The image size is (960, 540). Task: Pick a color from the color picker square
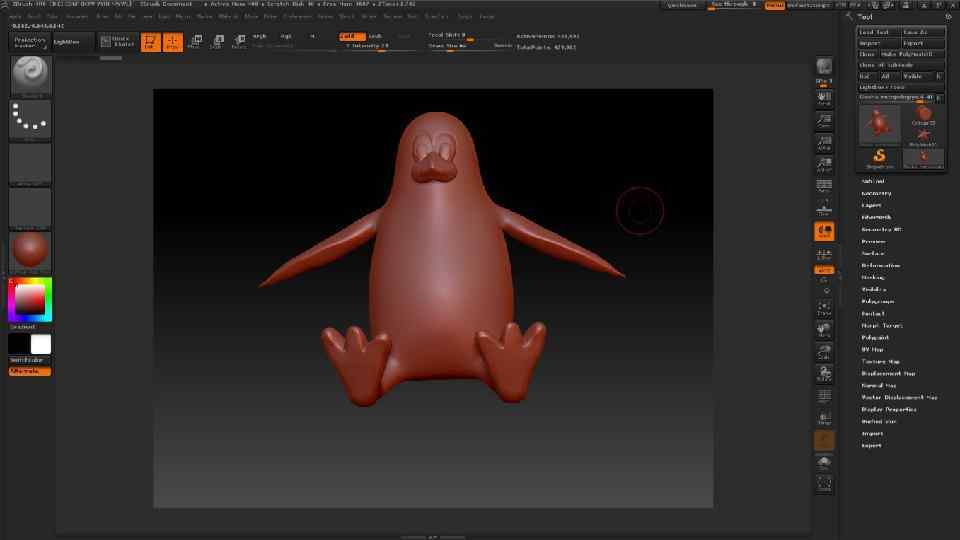pos(30,299)
